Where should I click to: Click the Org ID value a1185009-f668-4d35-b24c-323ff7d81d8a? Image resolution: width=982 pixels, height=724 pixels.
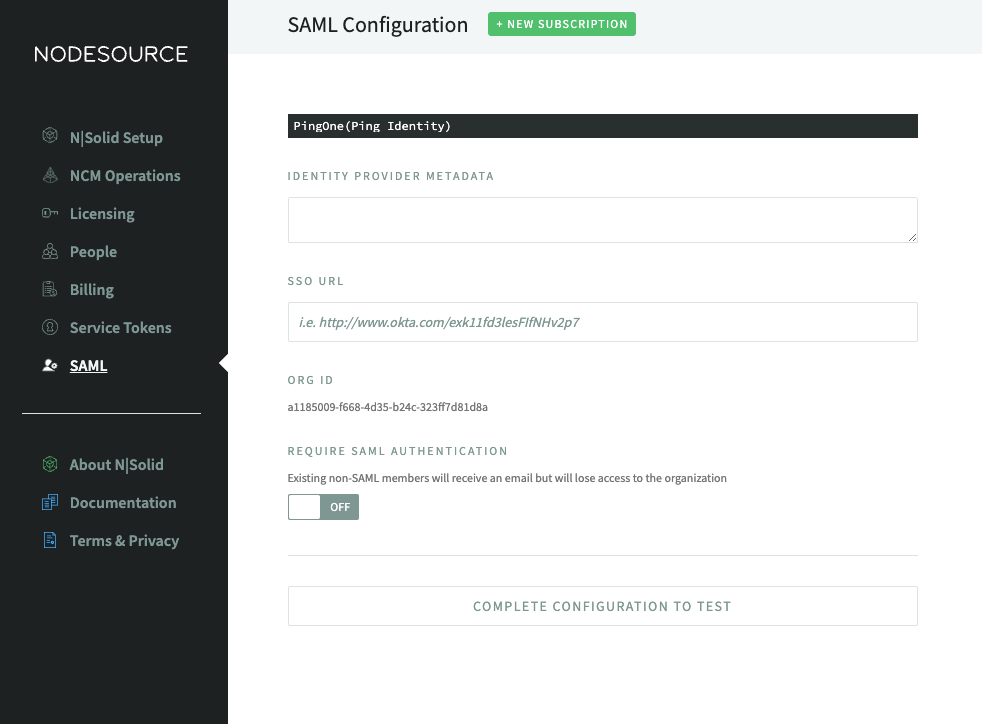(x=388, y=407)
